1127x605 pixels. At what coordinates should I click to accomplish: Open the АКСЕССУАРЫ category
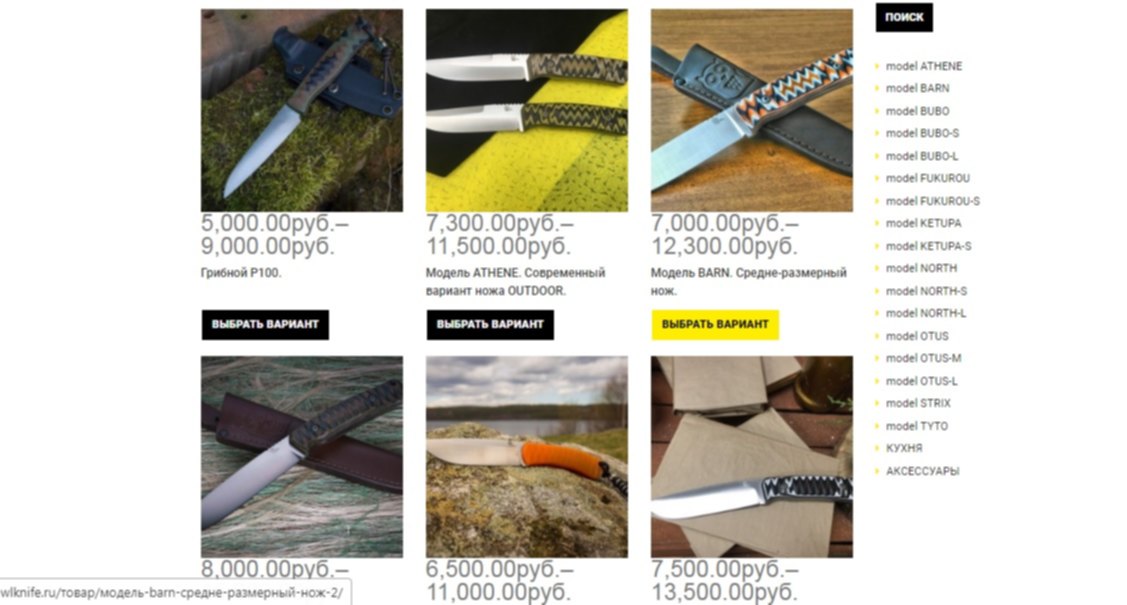coord(922,471)
